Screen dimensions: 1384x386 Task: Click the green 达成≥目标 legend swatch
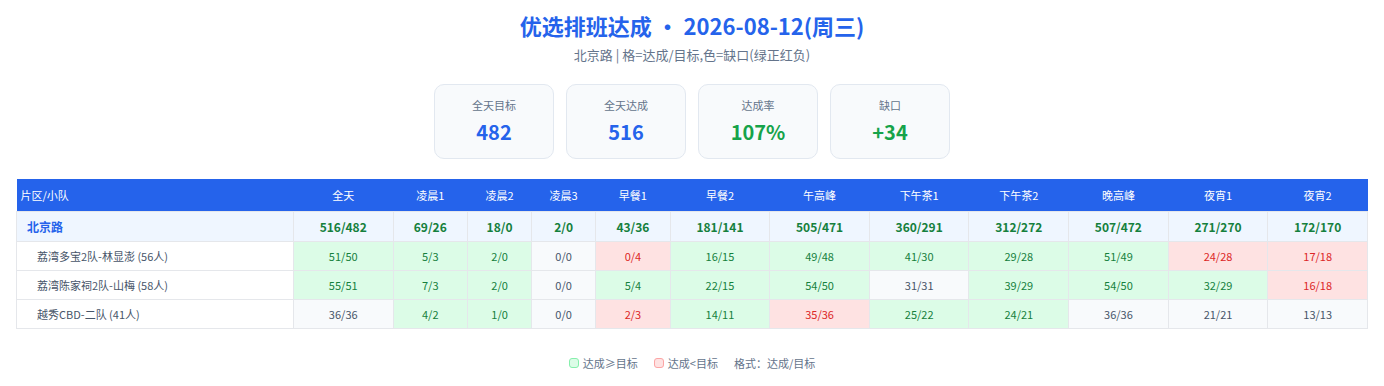(x=574, y=364)
